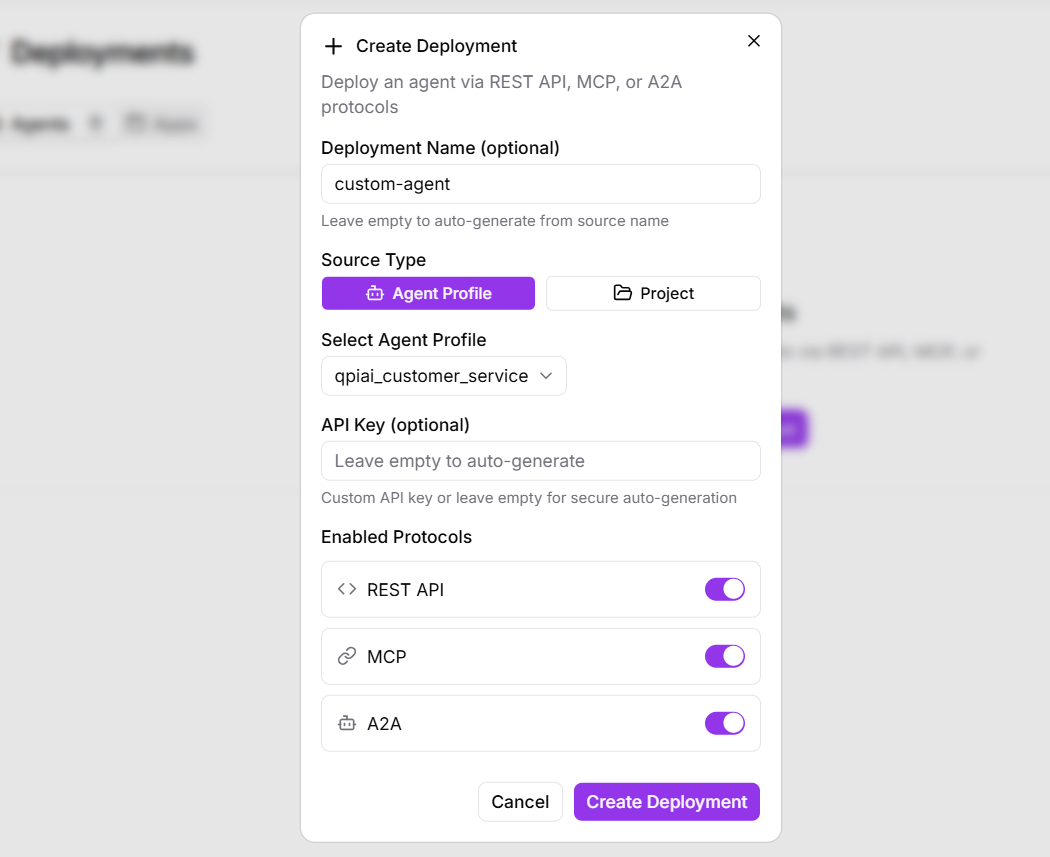The image size is (1050, 857).
Task: Switch source type to Project
Action: 653,293
